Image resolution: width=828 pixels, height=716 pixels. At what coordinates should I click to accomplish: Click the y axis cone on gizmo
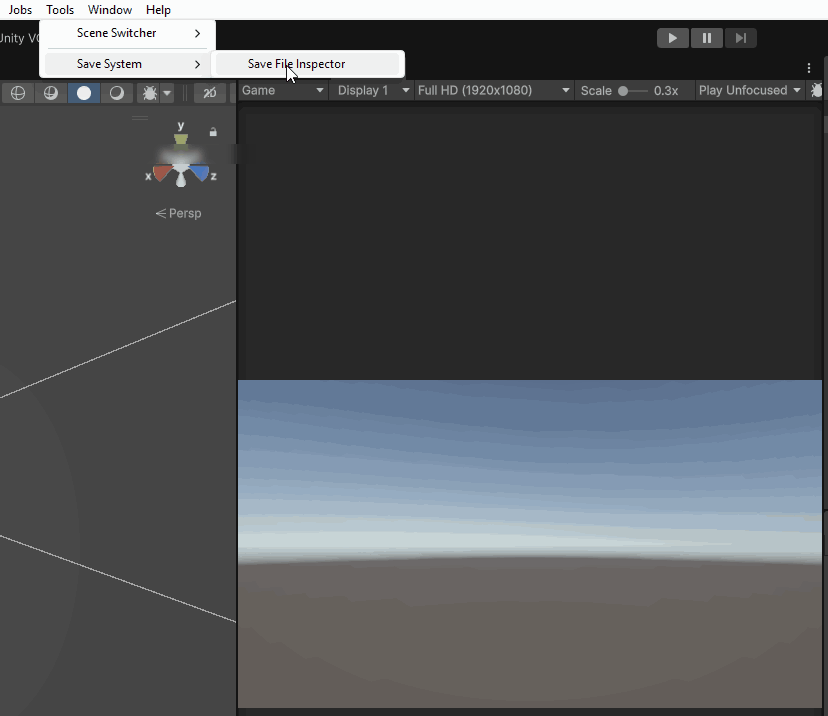click(181, 138)
